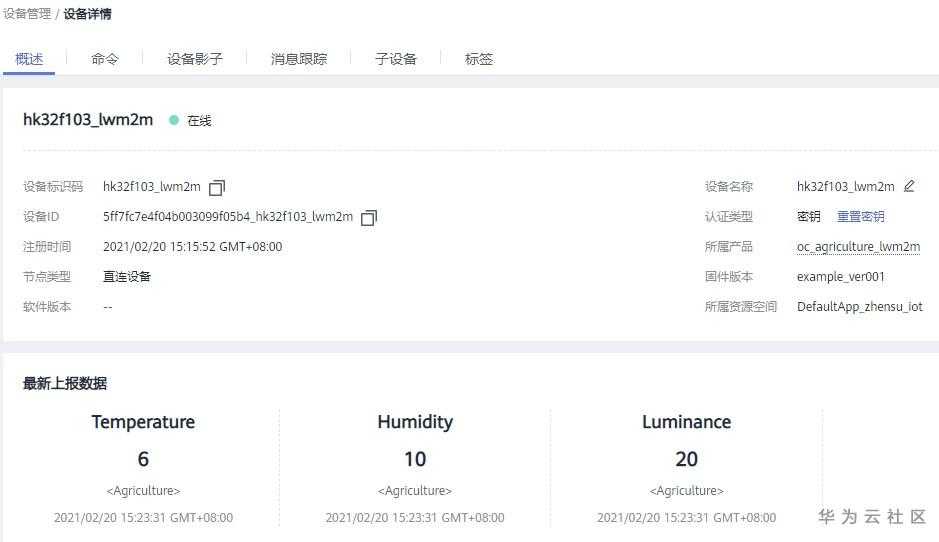This screenshot has height=542, width=939.
Task: Select the 子设备 tab
Action: 395,59
